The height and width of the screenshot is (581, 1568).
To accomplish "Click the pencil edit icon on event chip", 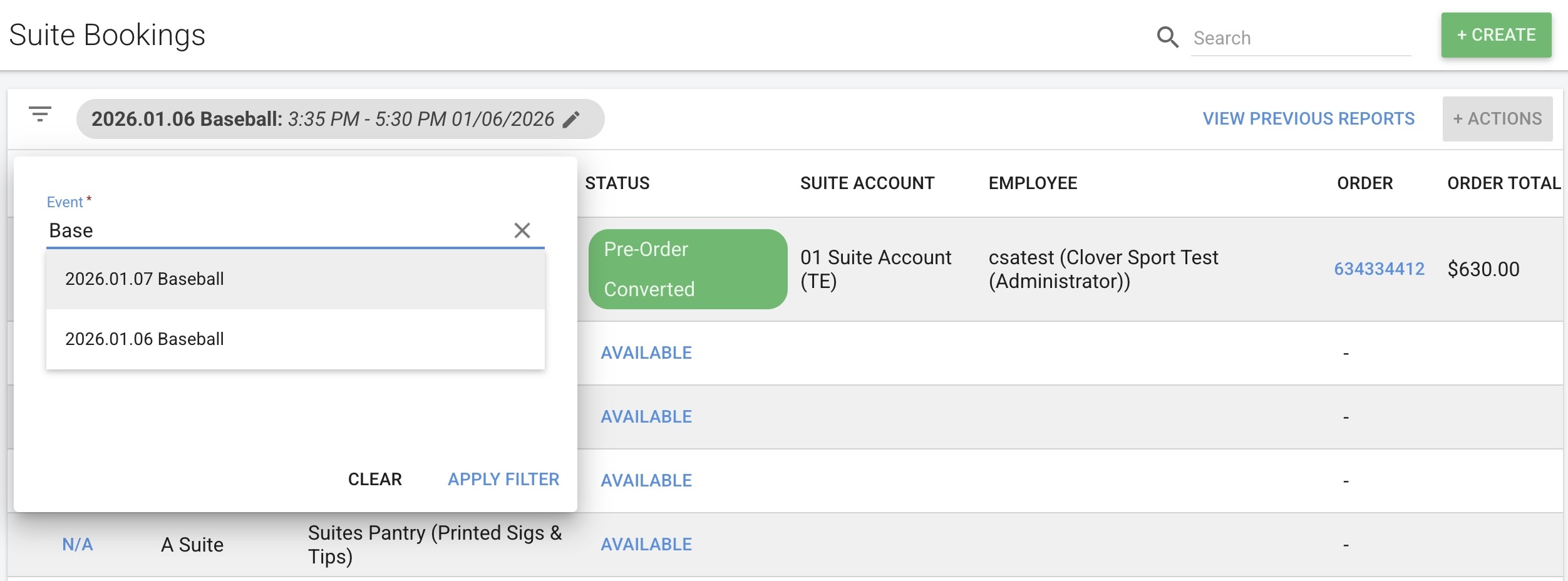I will click(x=571, y=119).
